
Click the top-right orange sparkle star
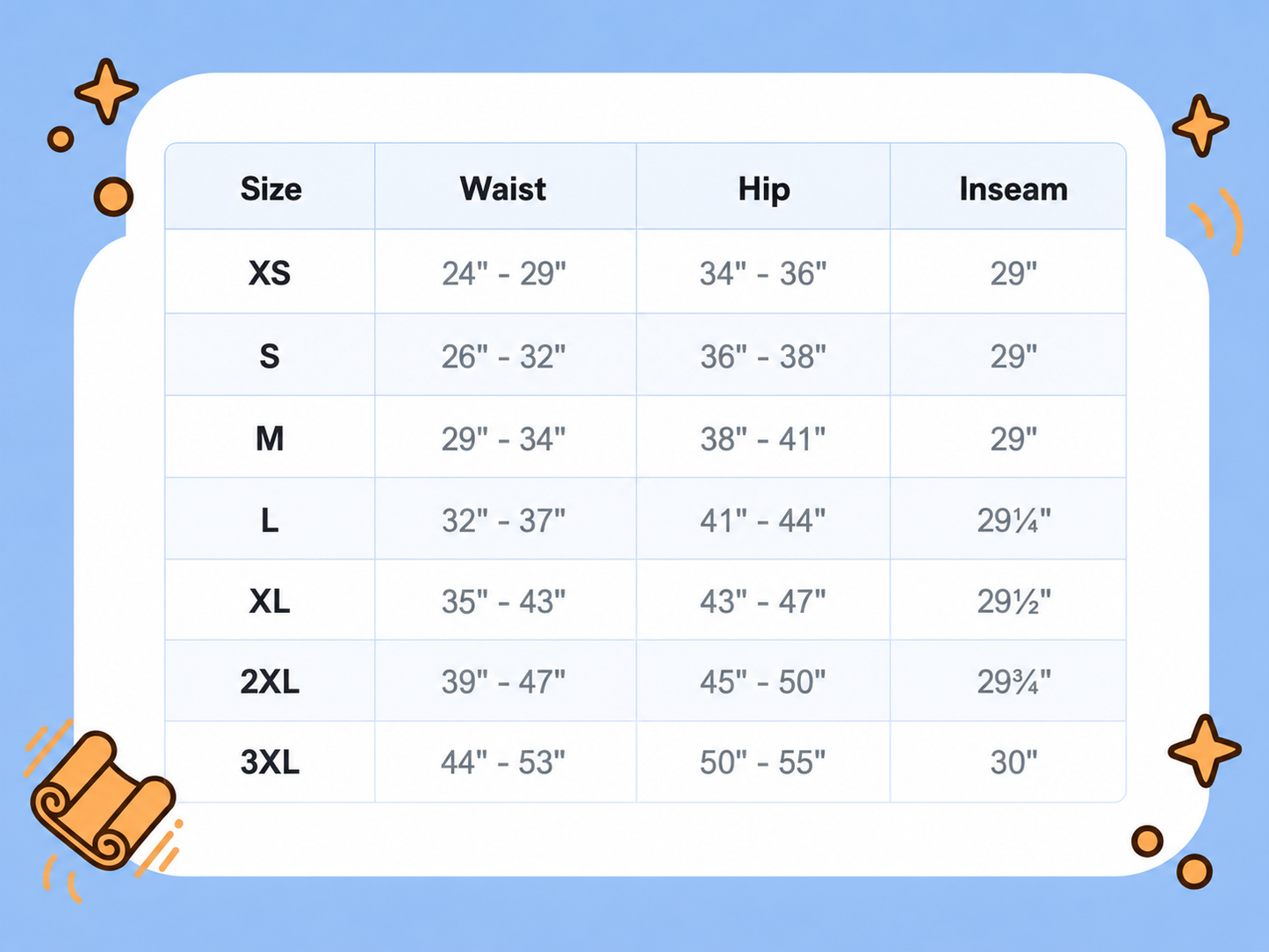click(x=1201, y=126)
